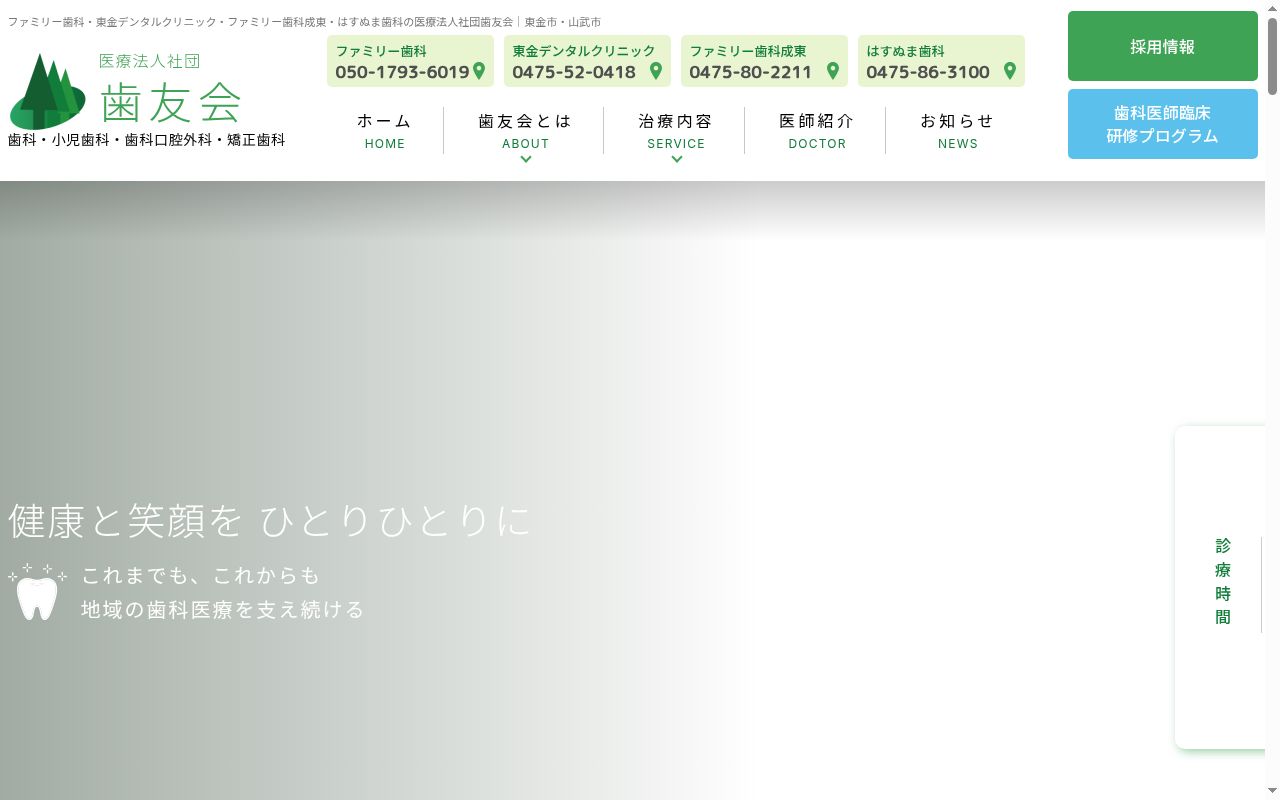Select text これまでも、これからも

tap(201, 575)
